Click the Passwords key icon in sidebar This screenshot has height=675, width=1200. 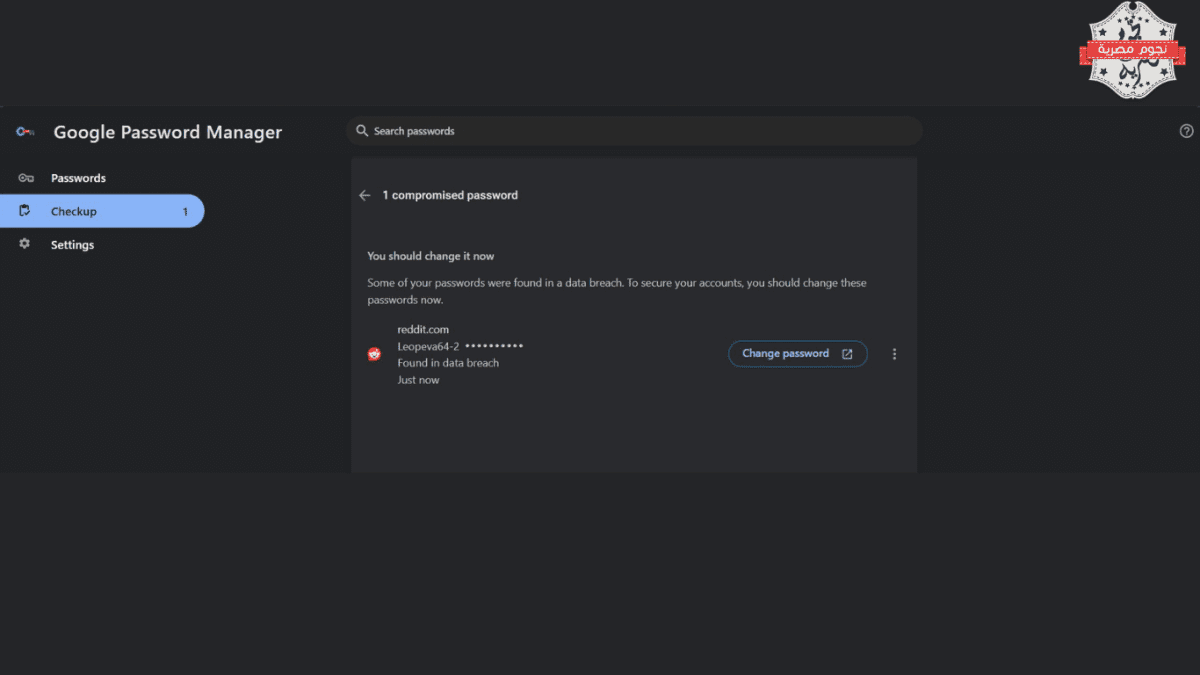tap(26, 178)
